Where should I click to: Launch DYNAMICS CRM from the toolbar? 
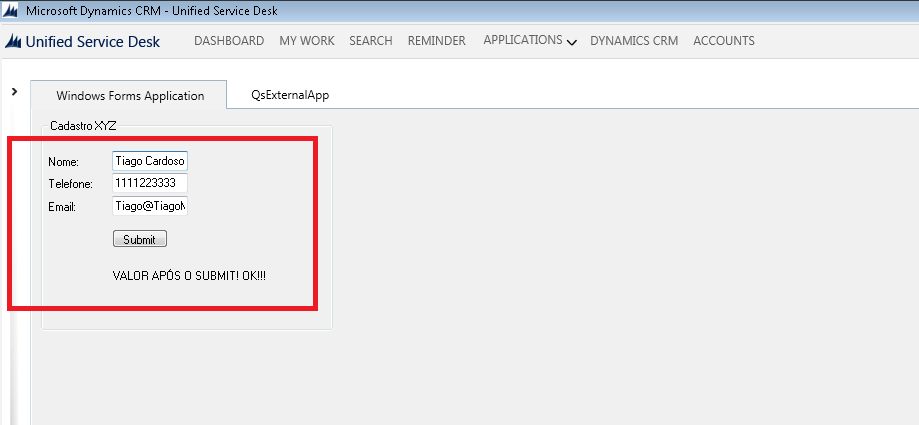point(634,41)
